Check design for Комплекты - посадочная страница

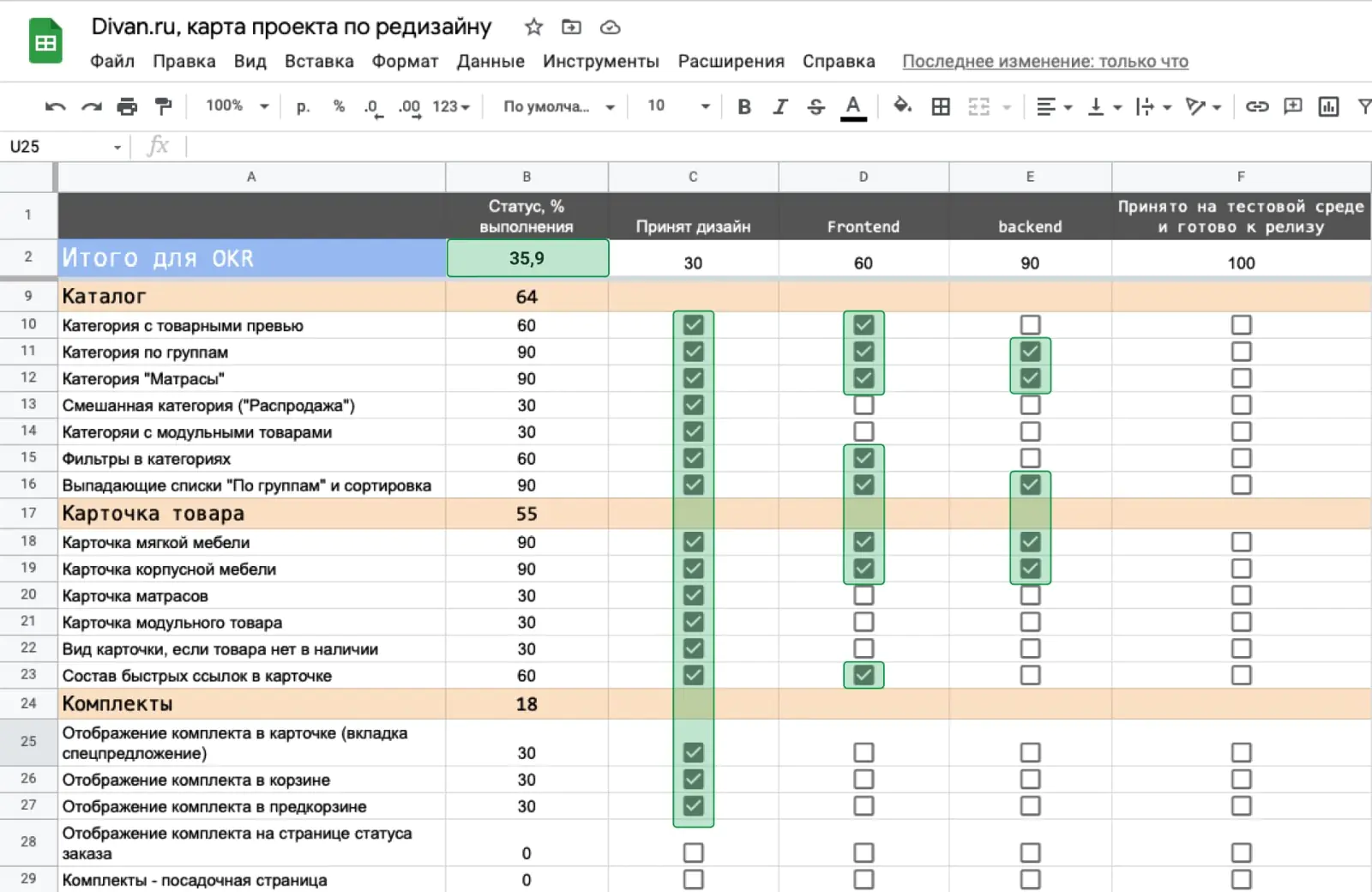pyautogui.click(x=693, y=880)
